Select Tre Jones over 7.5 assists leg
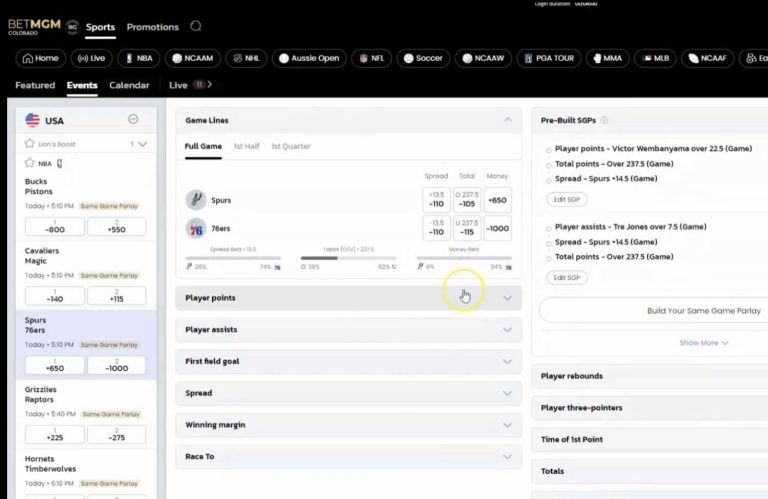The width and height of the screenshot is (768, 499). point(630,227)
